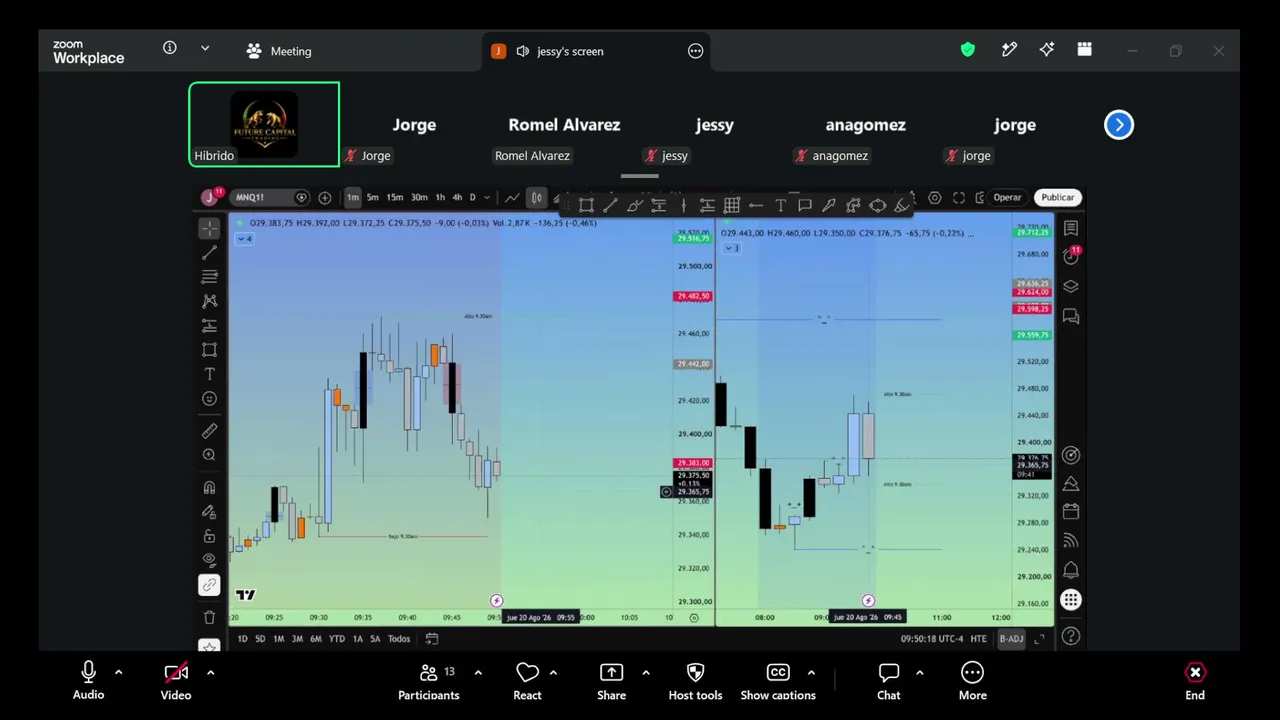This screenshot has width=1280, height=720.
Task: Select the 3M date range
Action: [x=297, y=639]
